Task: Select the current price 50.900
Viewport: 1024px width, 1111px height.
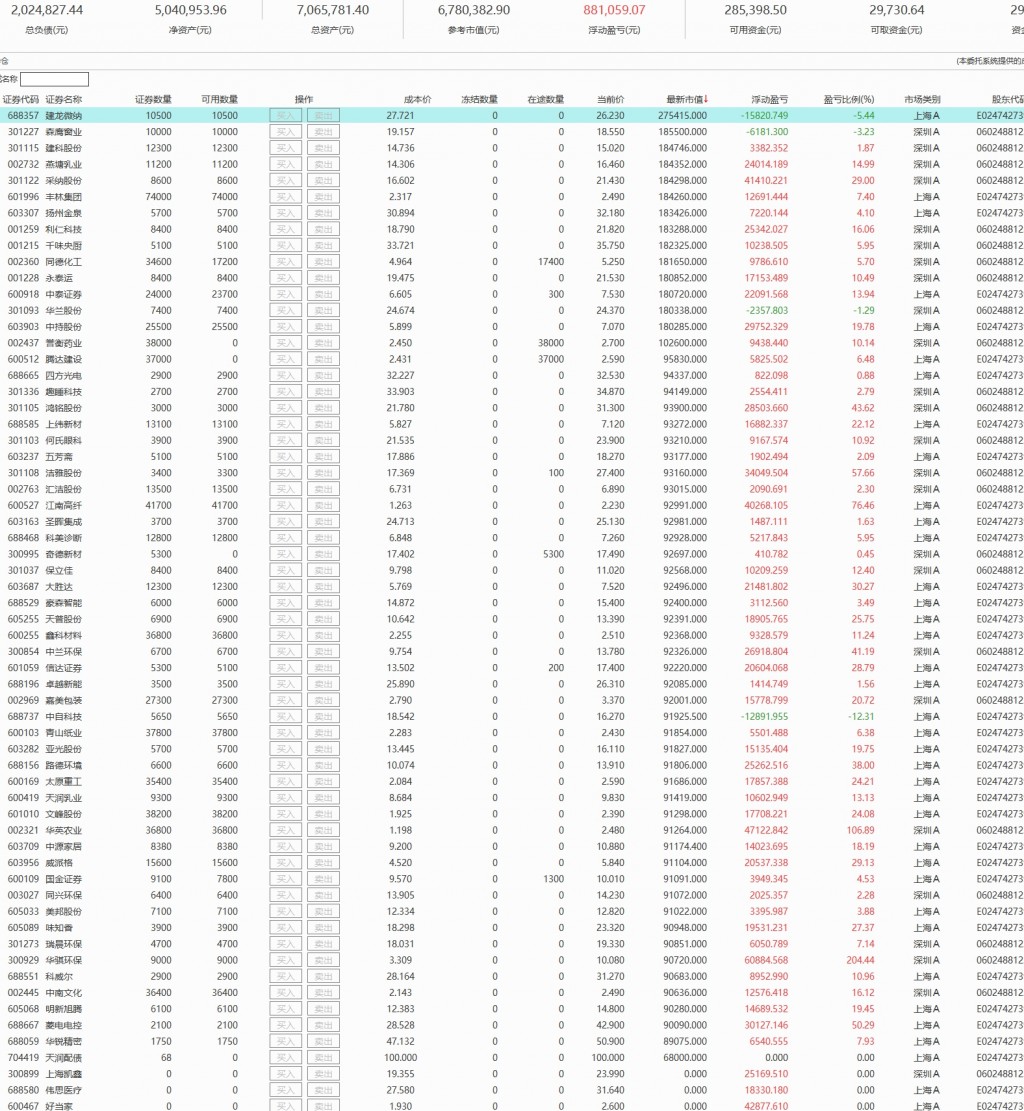Action: [x=610, y=1042]
